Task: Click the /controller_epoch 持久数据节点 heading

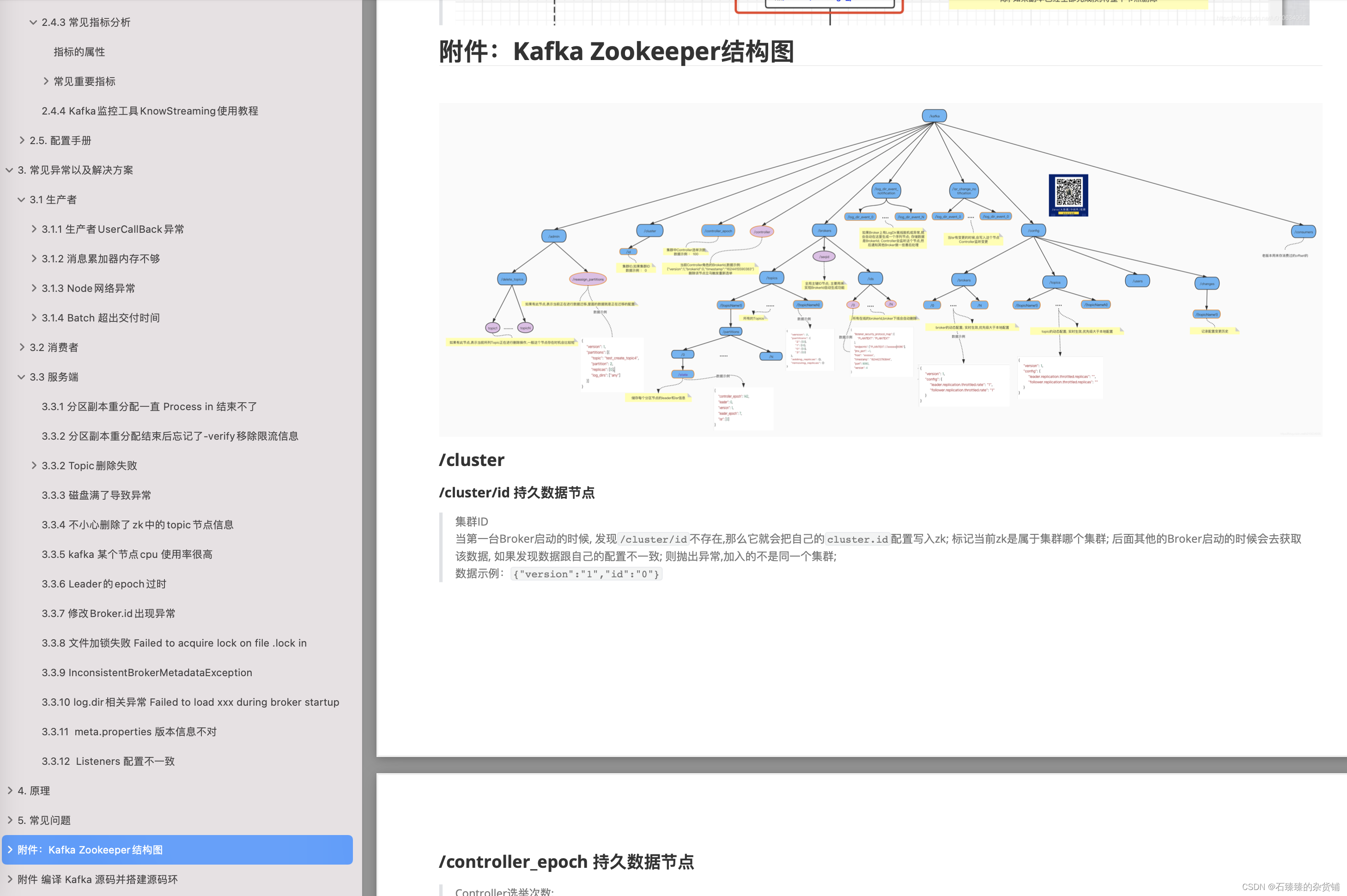Action: point(566,861)
